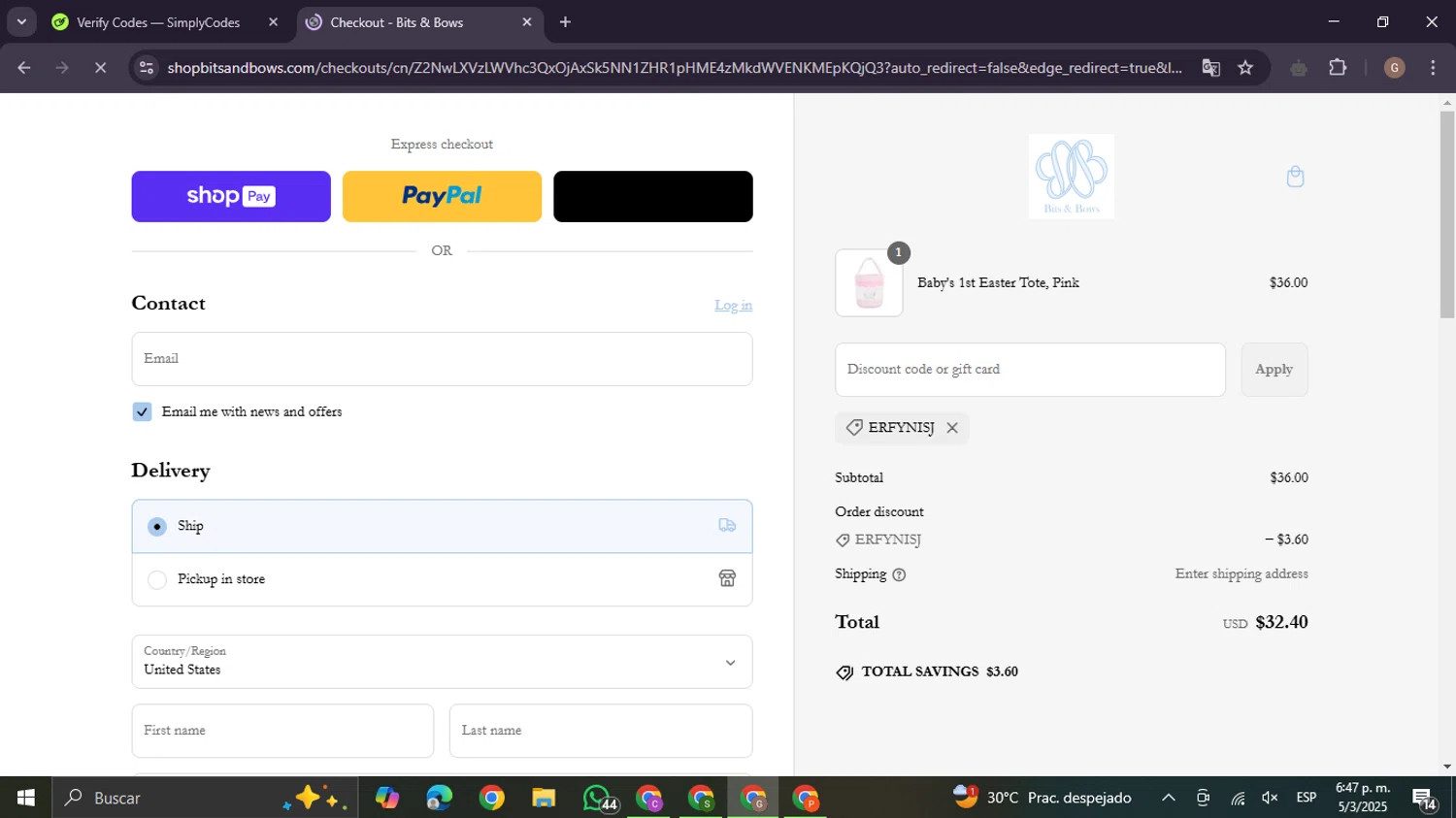
Task: Click the browser address bar URL
Action: [x=674, y=68]
